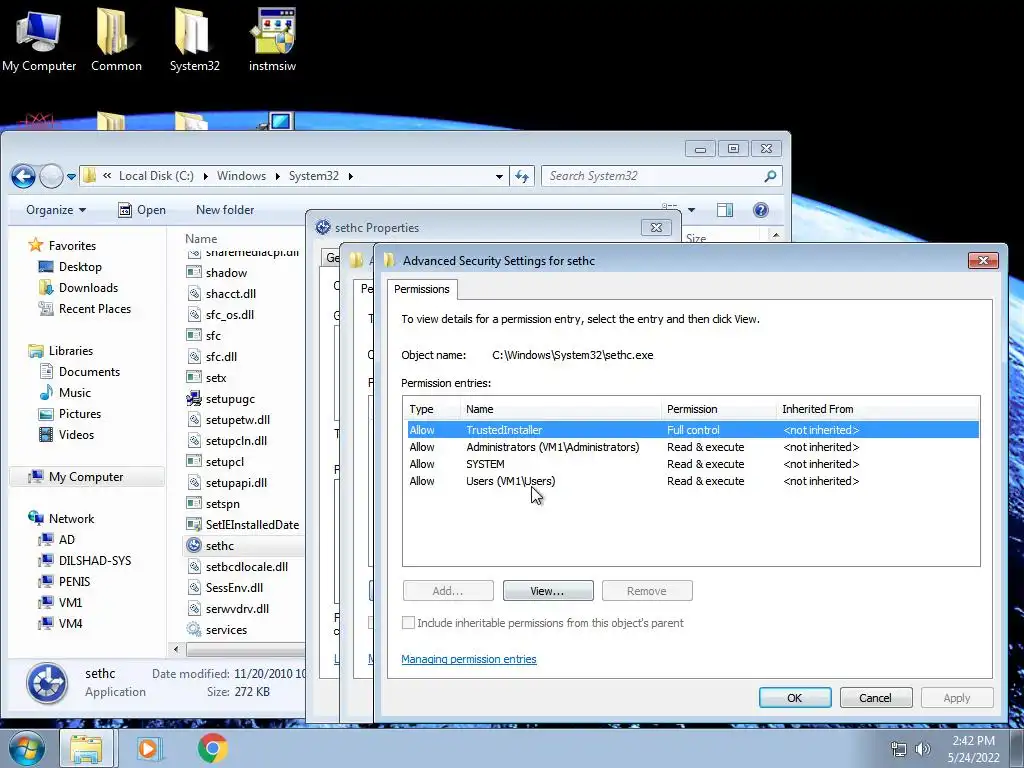Select Users (VM1\Users) permission entry
Screen dimensions: 1024x768
693,481
